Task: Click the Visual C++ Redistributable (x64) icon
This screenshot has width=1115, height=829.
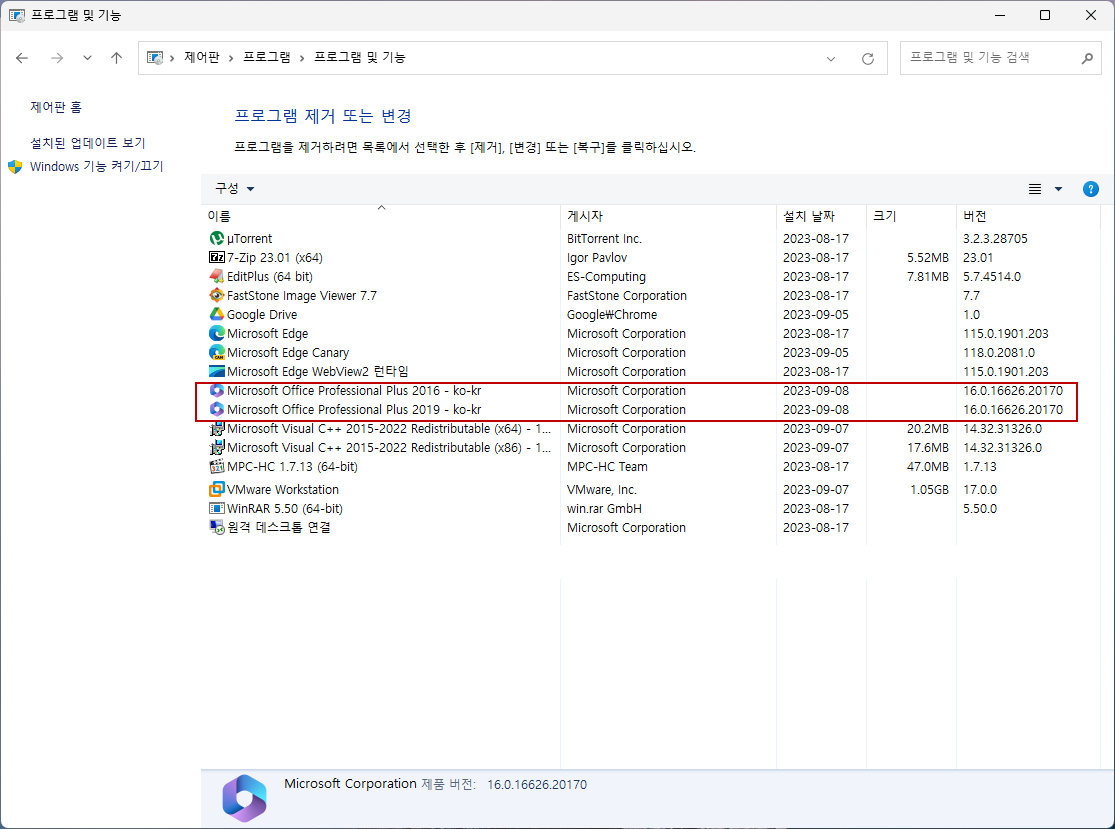Action: (x=217, y=429)
